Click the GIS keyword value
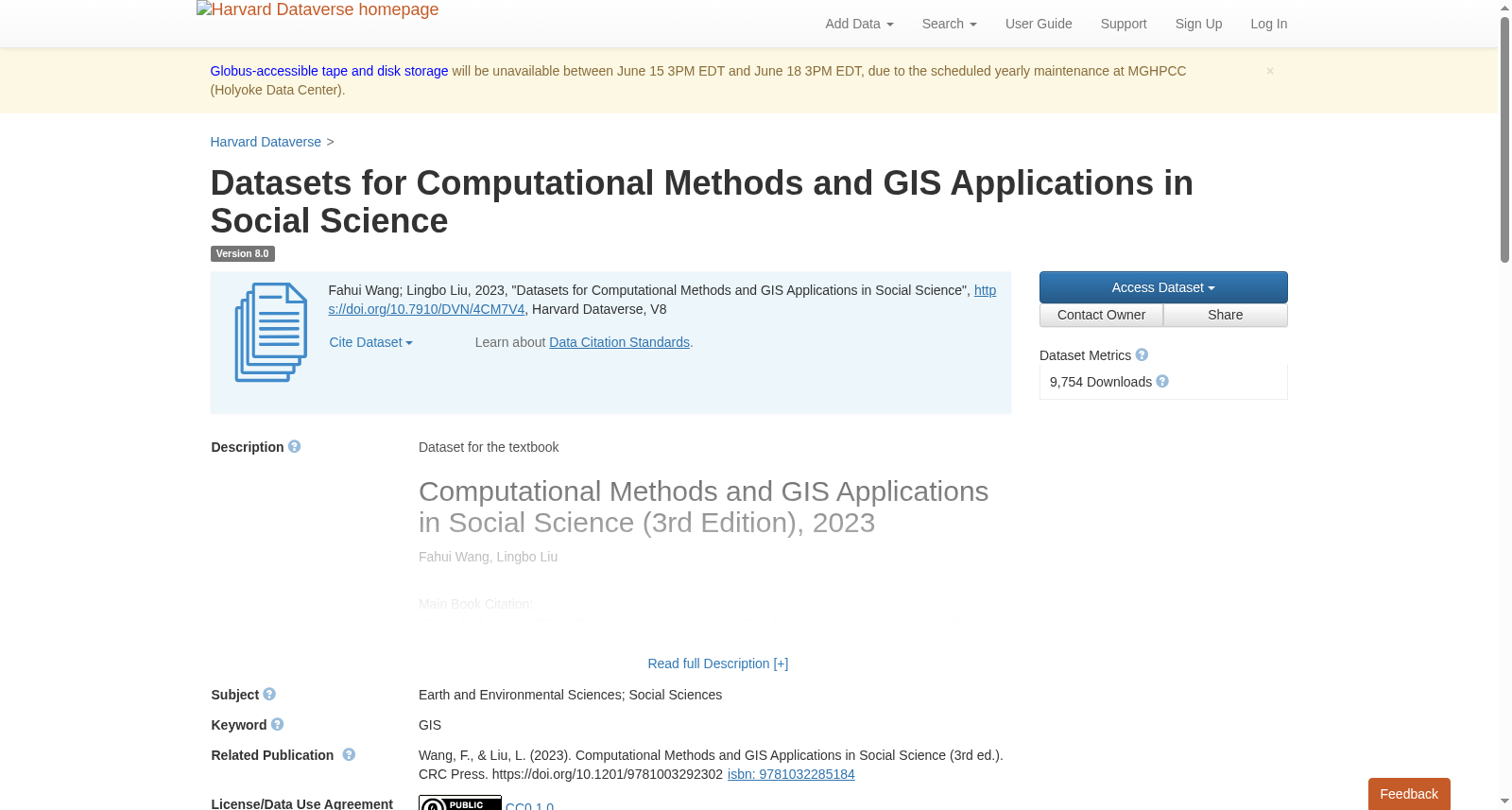Viewport: 1512px width, 810px height. pos(430,725)
